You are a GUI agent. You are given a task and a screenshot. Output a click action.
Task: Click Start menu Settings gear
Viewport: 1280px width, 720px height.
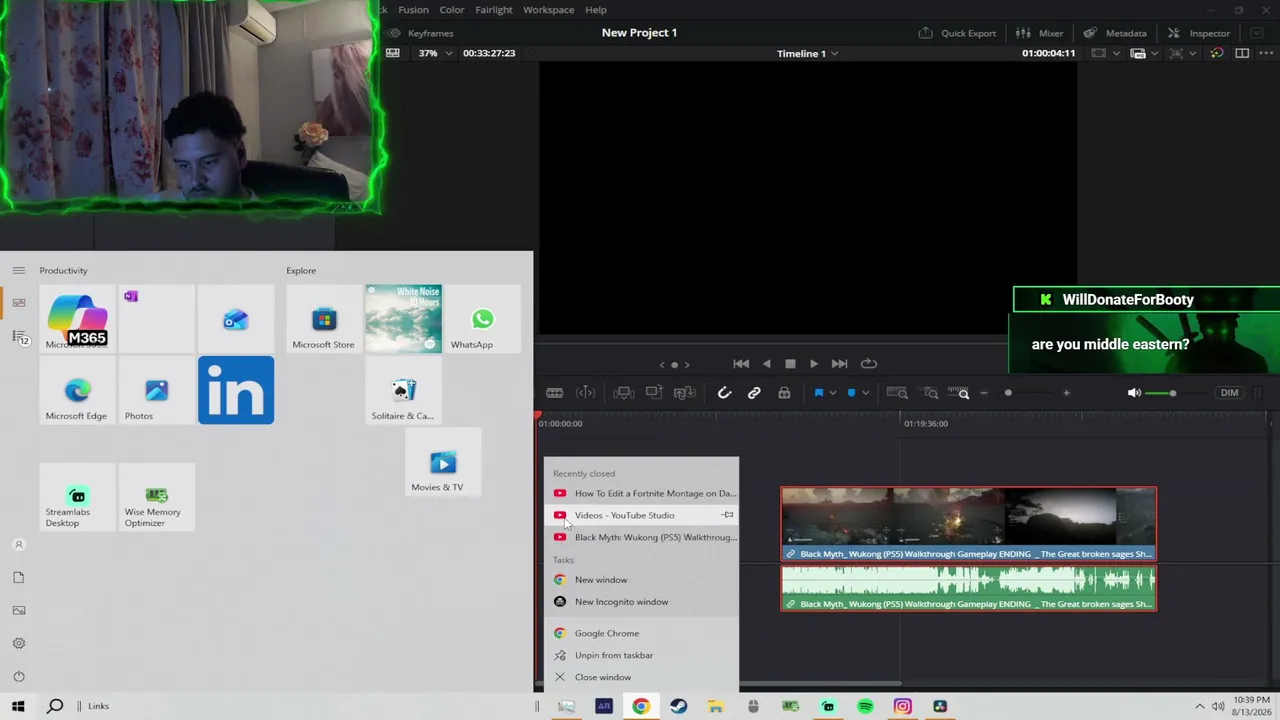point(19,643)
